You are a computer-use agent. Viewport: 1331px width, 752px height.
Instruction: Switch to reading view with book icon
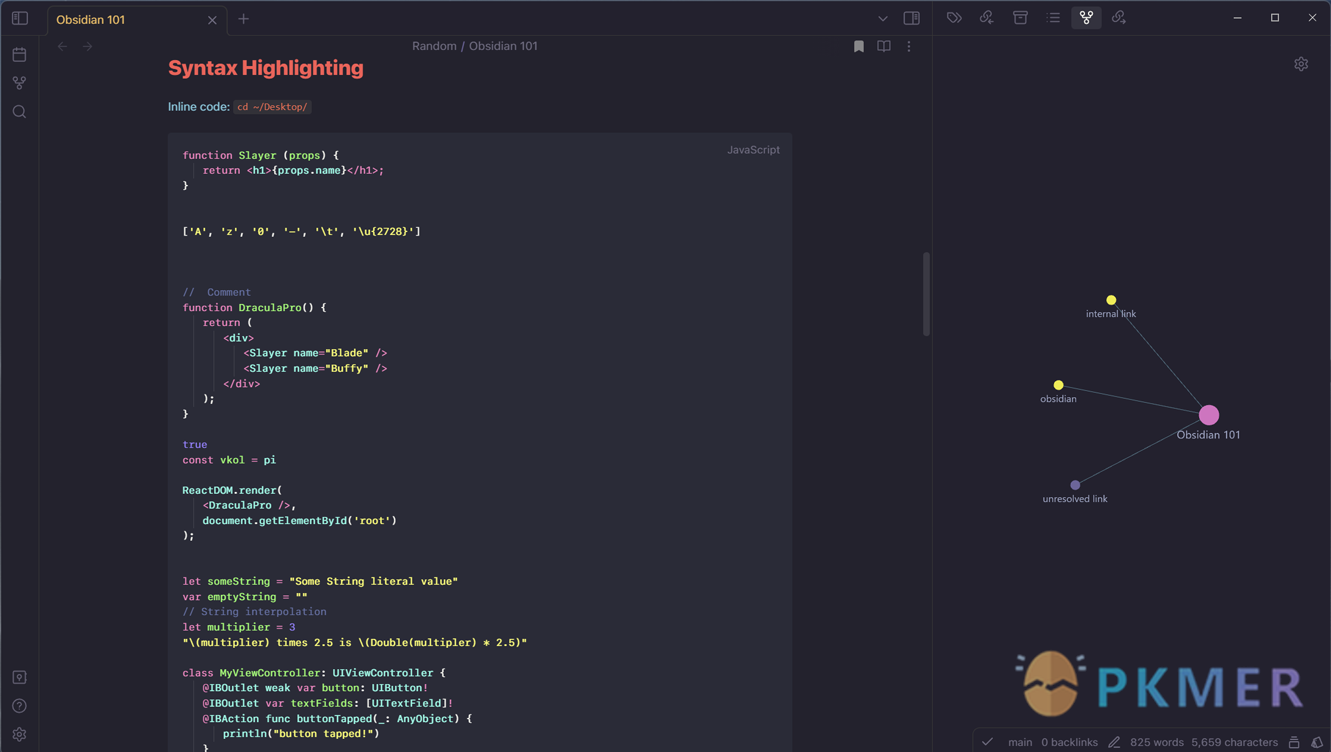884,46
